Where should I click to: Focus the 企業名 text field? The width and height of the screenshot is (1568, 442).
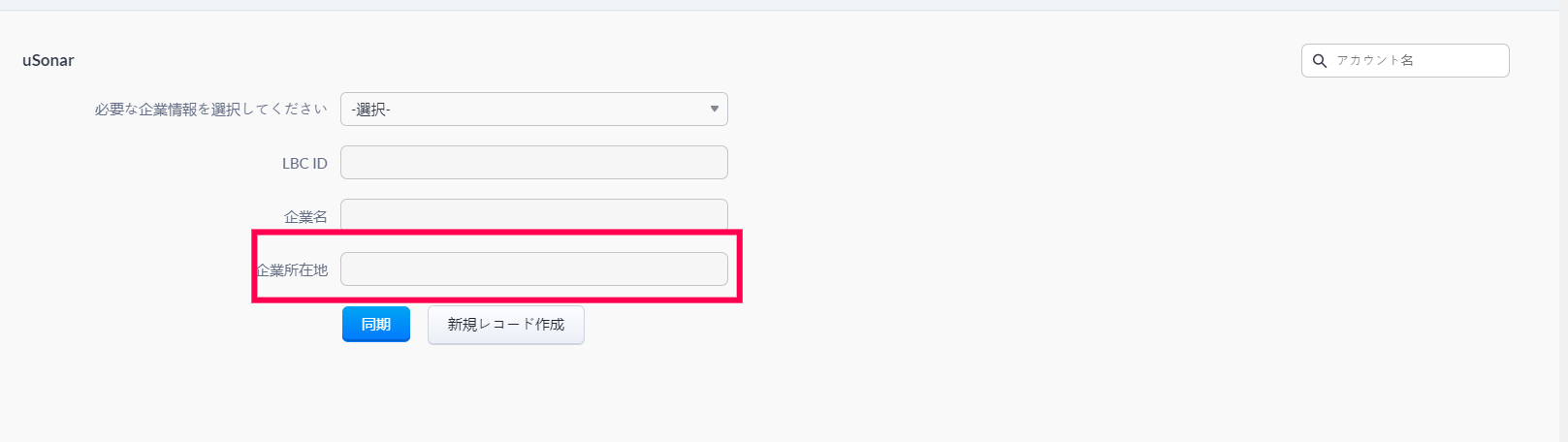point(533,213)
